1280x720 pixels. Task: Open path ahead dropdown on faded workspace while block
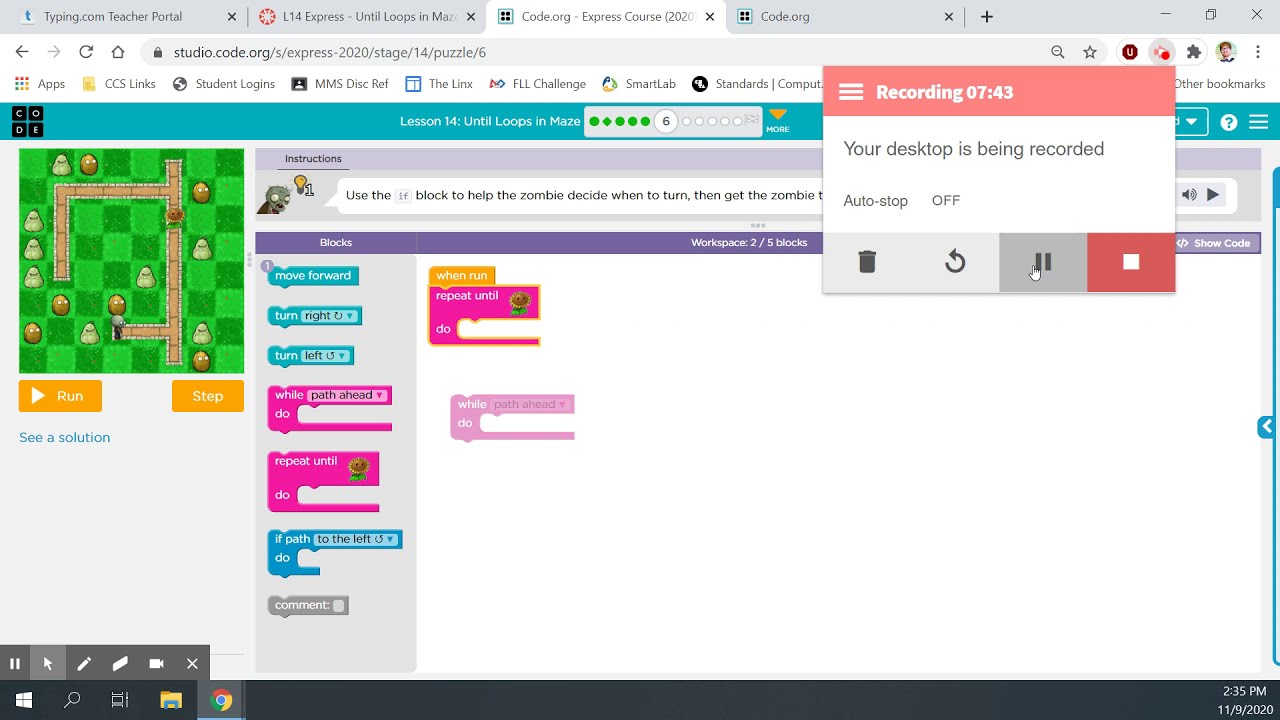pos(530,404)
